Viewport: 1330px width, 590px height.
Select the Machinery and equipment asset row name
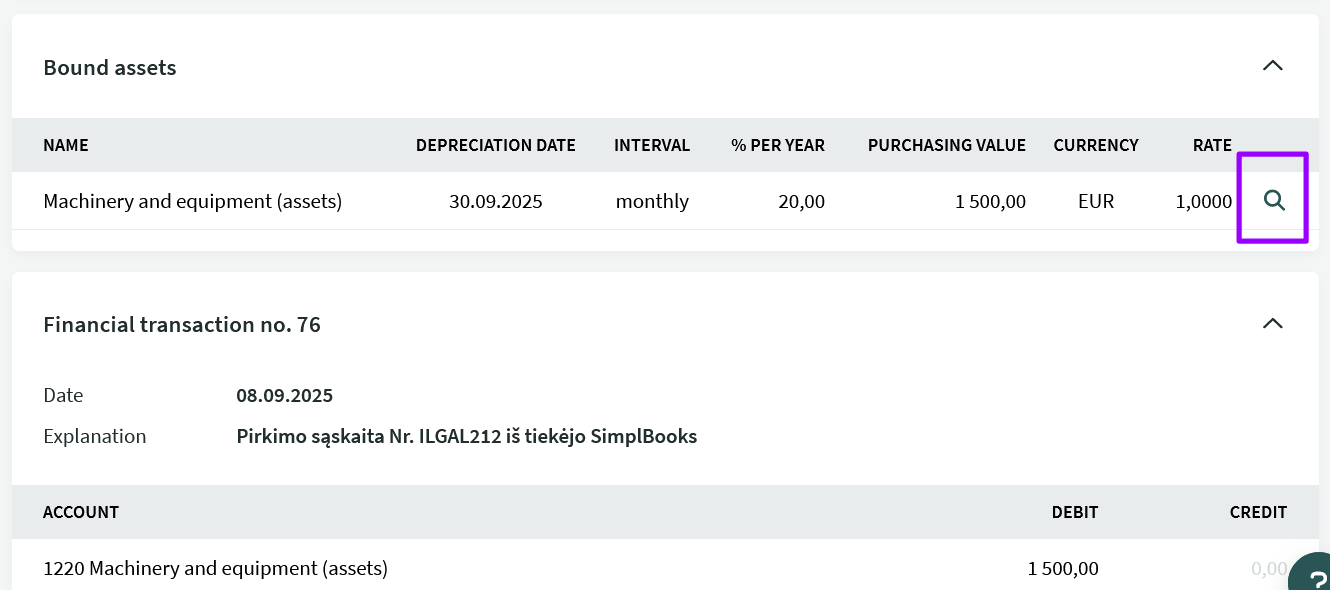193,201
